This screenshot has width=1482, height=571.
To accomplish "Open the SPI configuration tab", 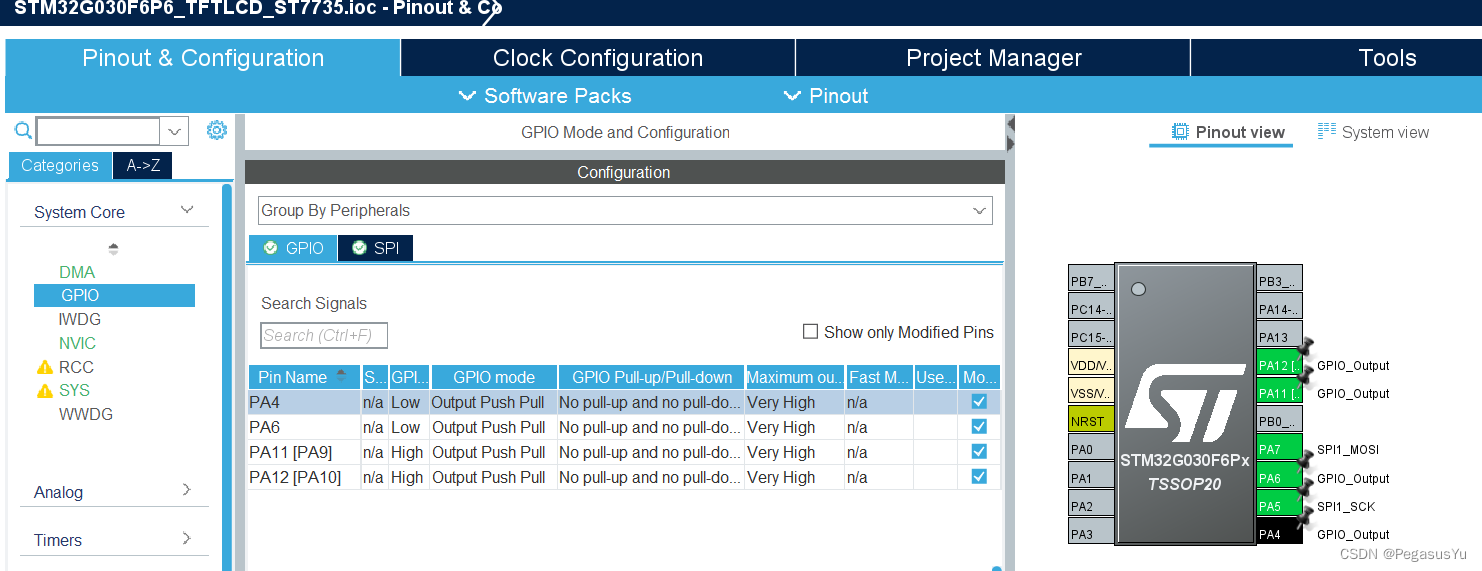I will 375,248.
